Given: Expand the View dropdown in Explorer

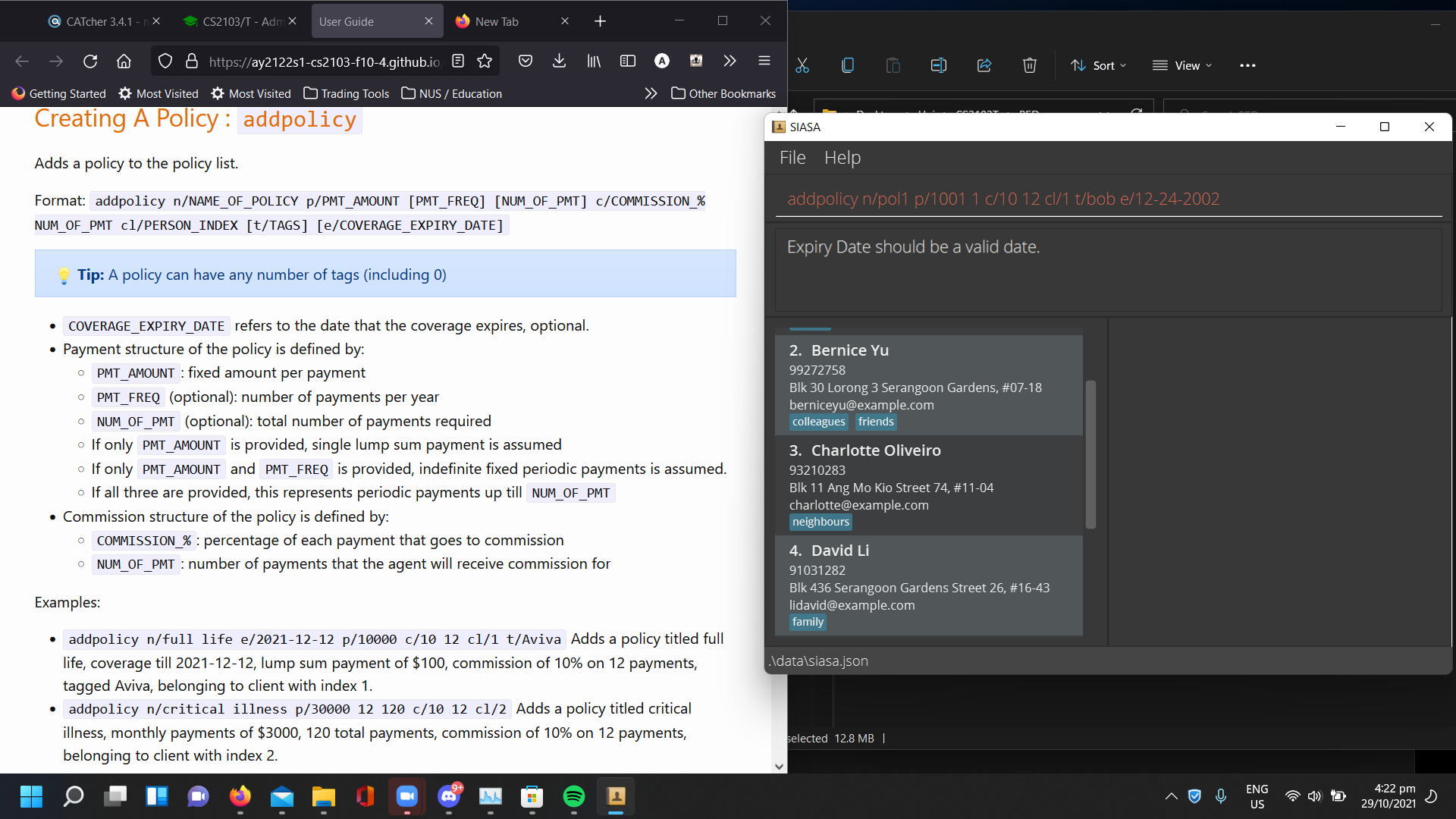Looking at the screenshot, I should point(1182,66).
